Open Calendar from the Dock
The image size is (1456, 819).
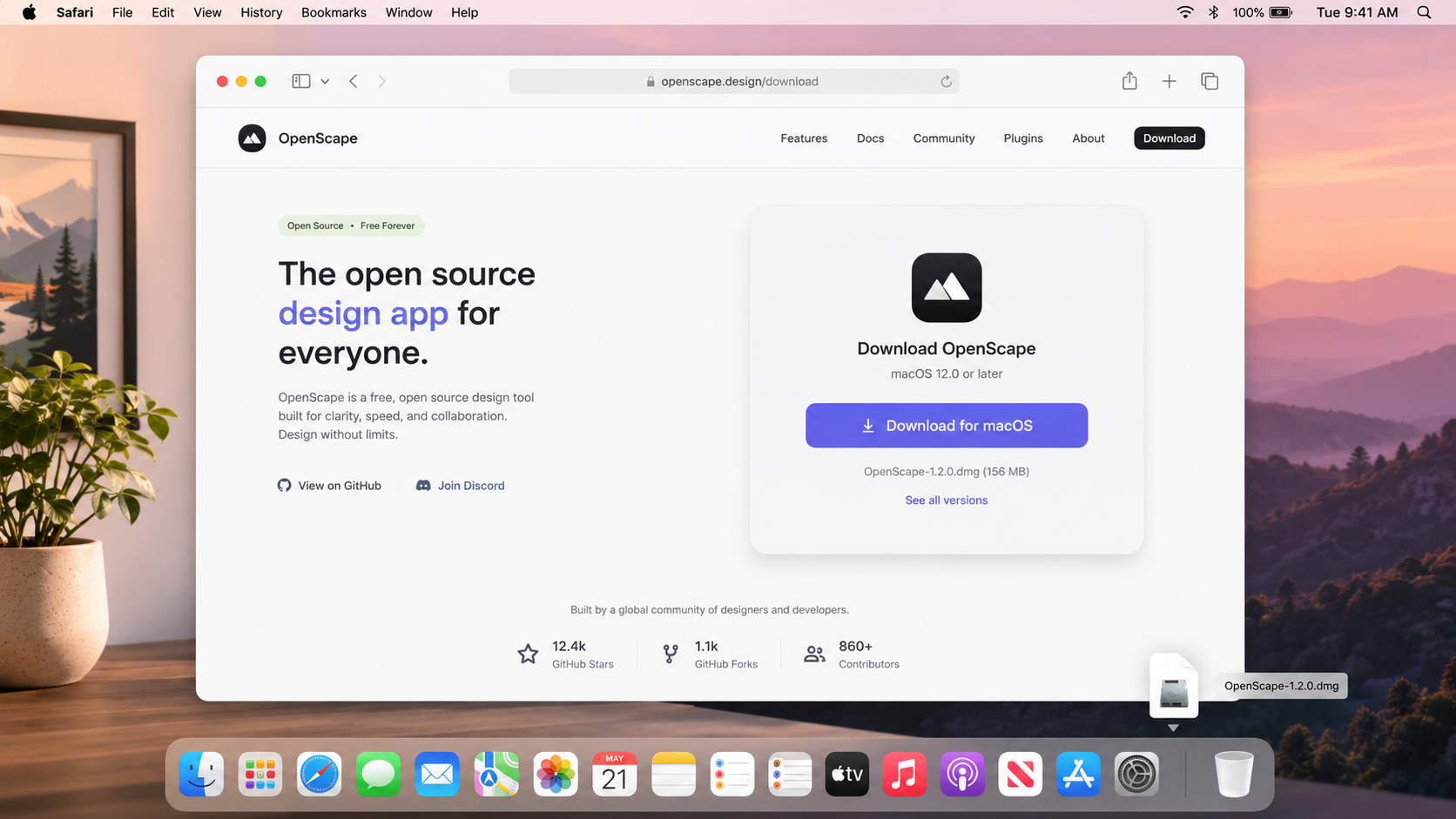(615, 774)
